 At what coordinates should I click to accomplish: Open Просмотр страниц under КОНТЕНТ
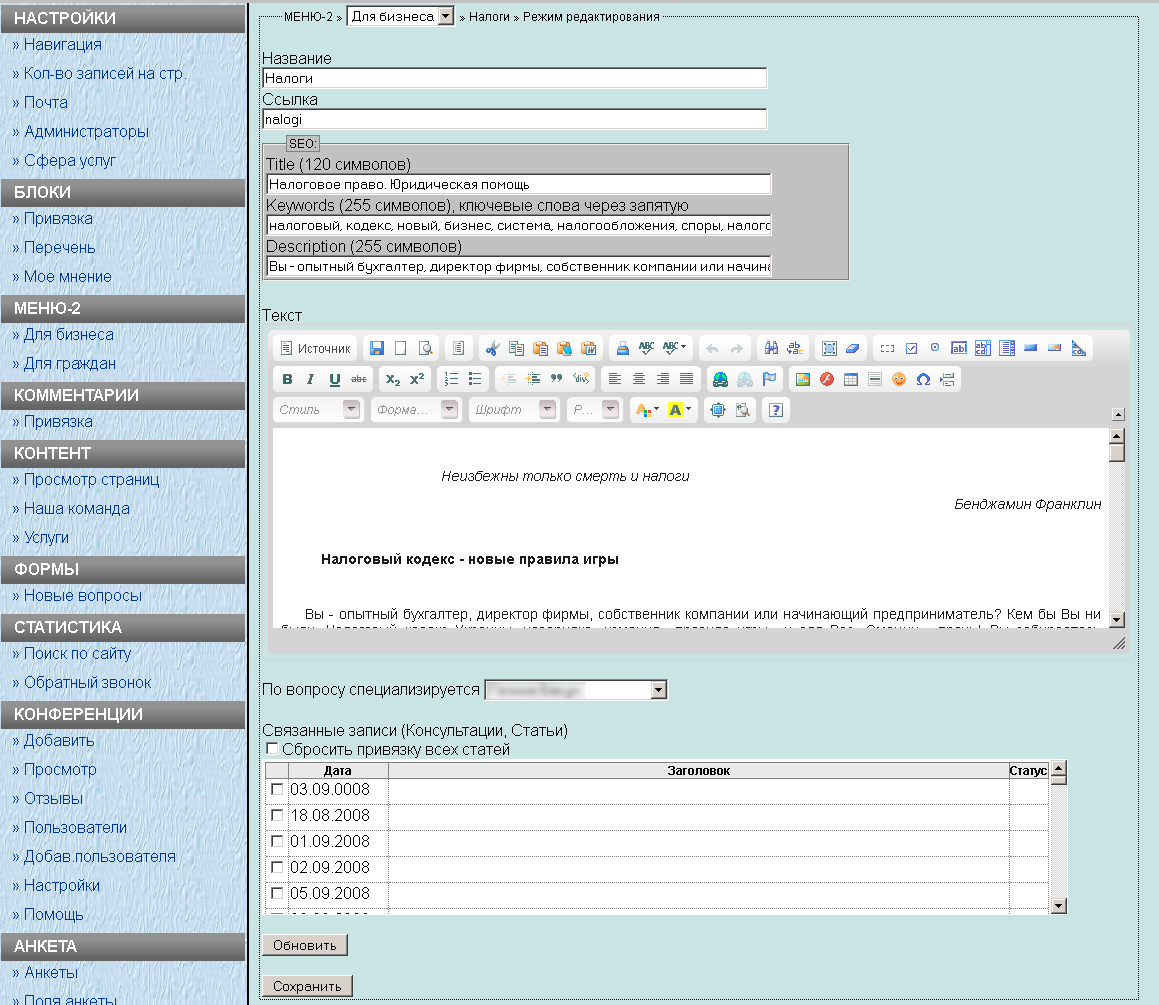[91, 480]
